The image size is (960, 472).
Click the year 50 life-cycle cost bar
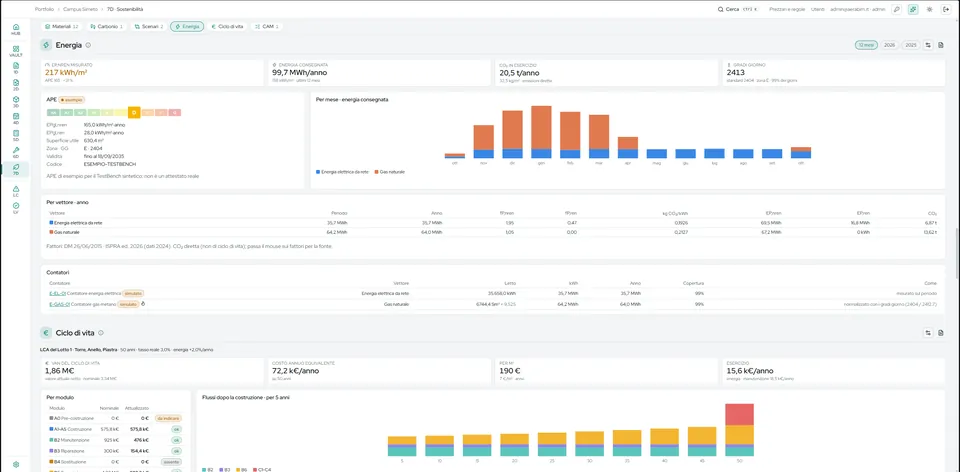[739, 430]
